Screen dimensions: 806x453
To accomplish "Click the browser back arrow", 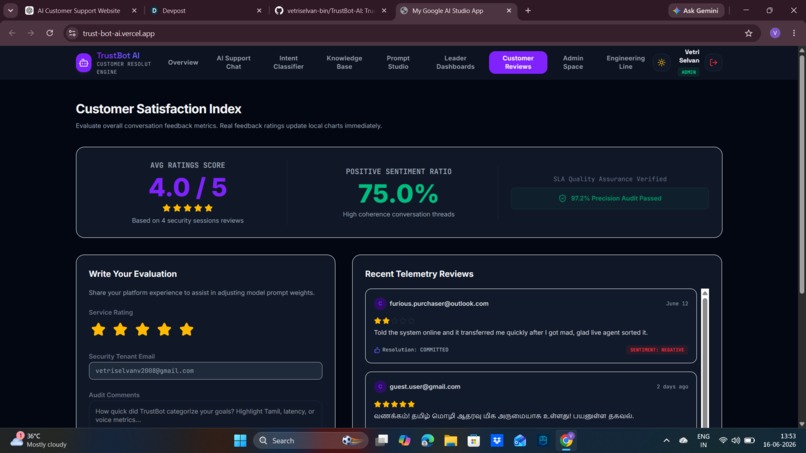I will click(x=12, y=33).
